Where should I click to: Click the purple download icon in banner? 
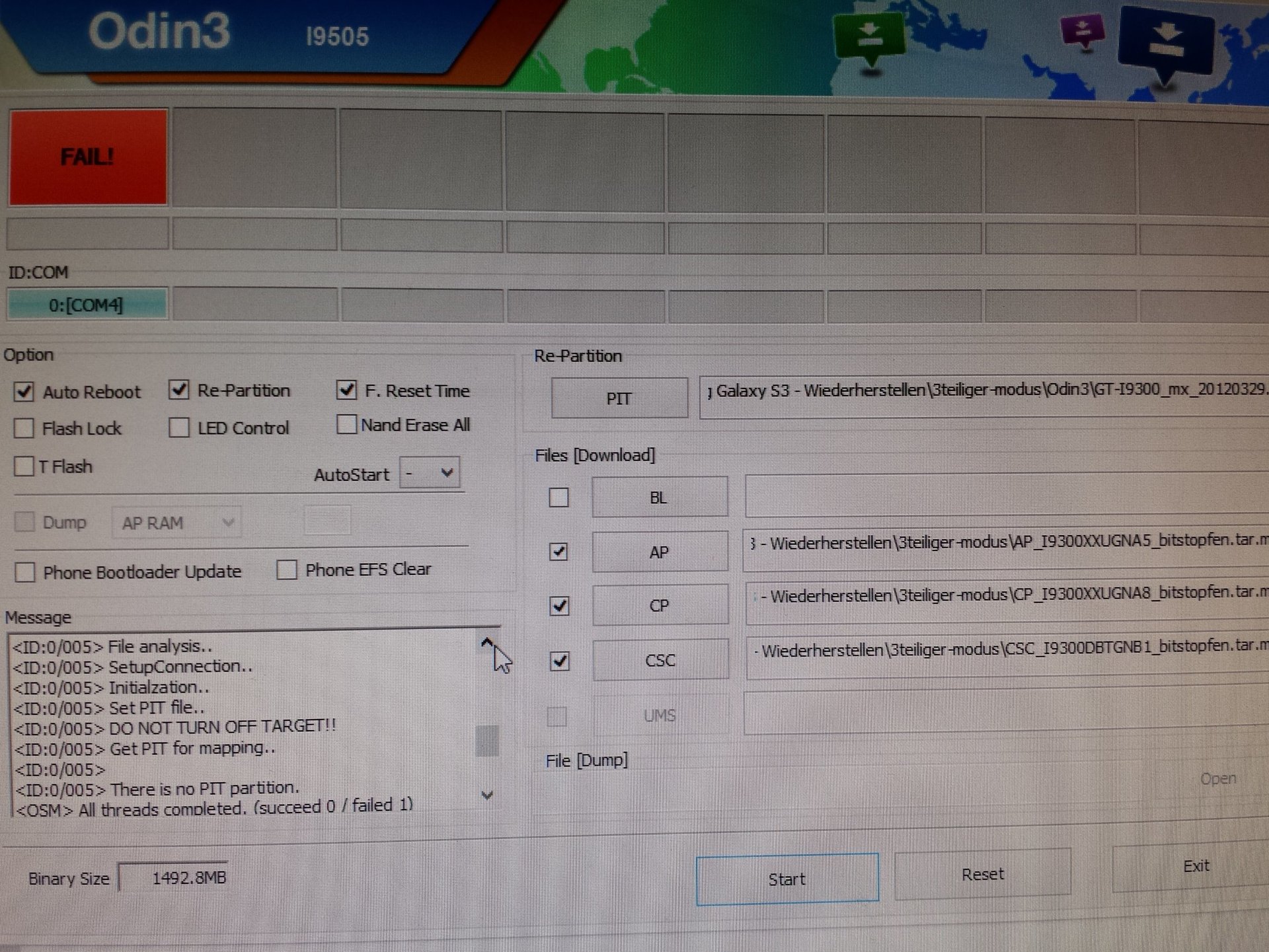point(1082,32)
